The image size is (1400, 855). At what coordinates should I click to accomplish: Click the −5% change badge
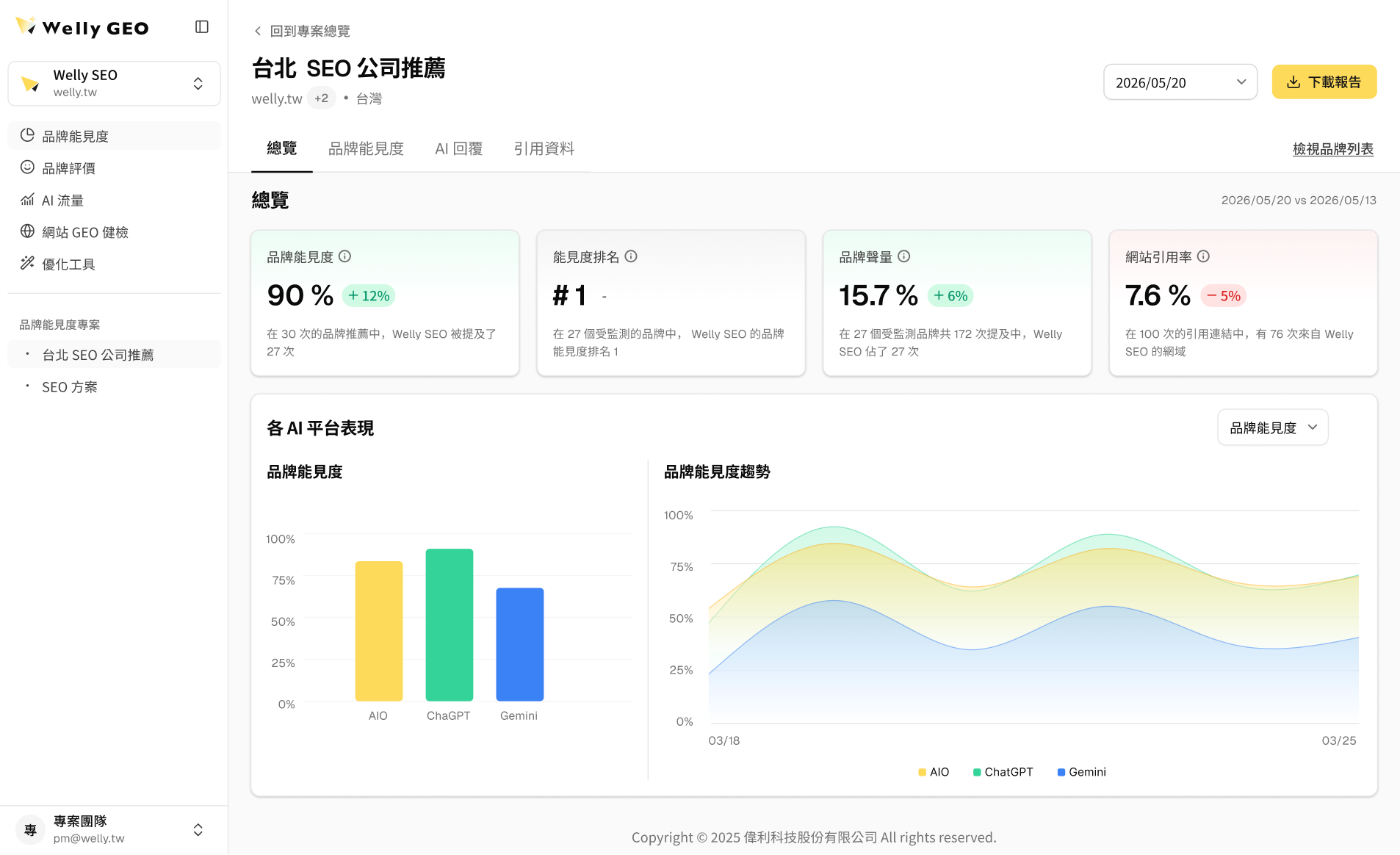pos(1224,295)
